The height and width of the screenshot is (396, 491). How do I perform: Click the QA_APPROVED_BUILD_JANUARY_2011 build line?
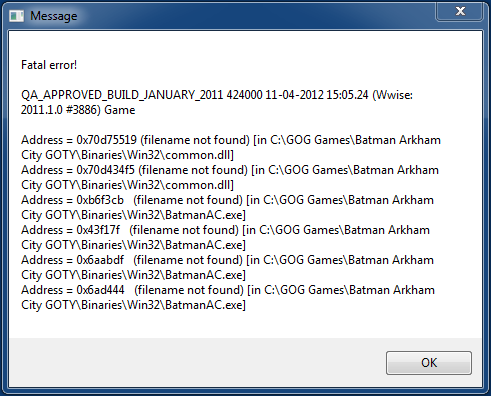click(217, 95)
